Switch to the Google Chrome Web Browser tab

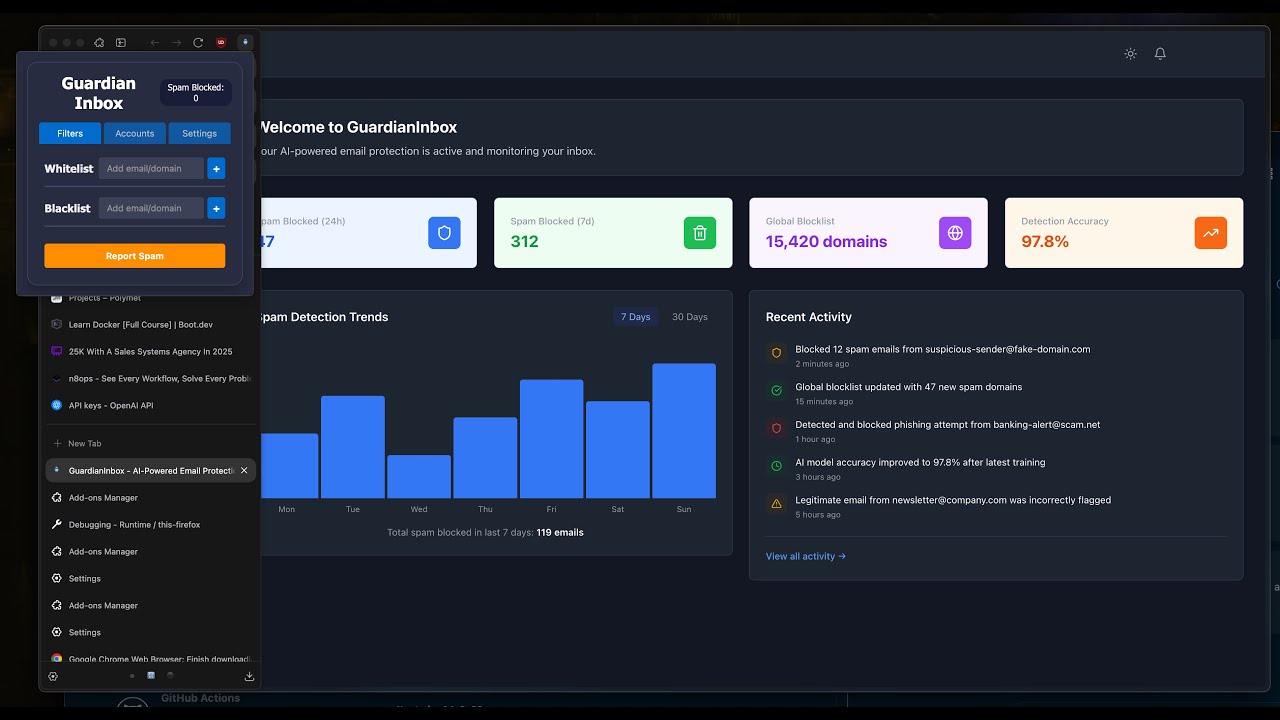point(150,659)
